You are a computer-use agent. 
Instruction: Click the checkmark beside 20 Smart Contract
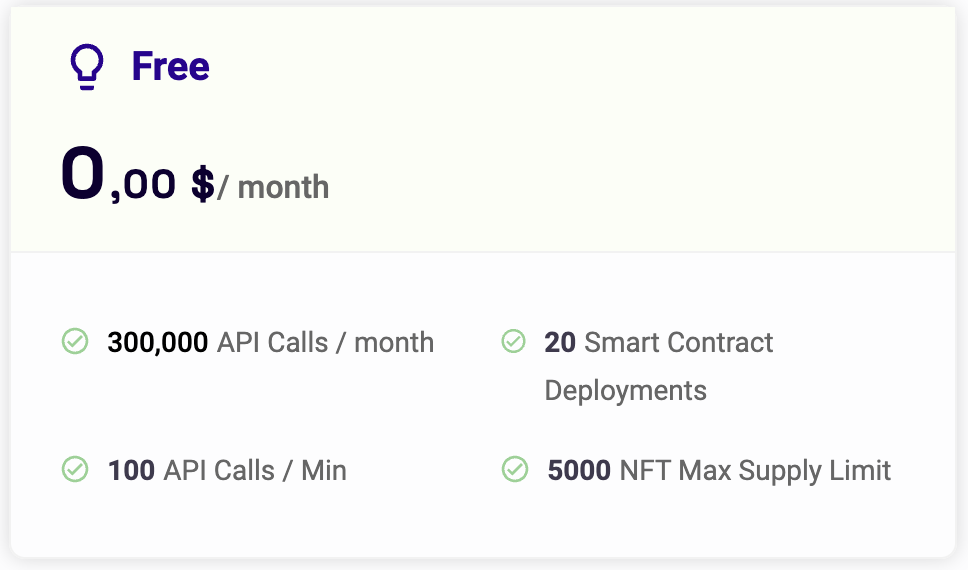[513, 342]
